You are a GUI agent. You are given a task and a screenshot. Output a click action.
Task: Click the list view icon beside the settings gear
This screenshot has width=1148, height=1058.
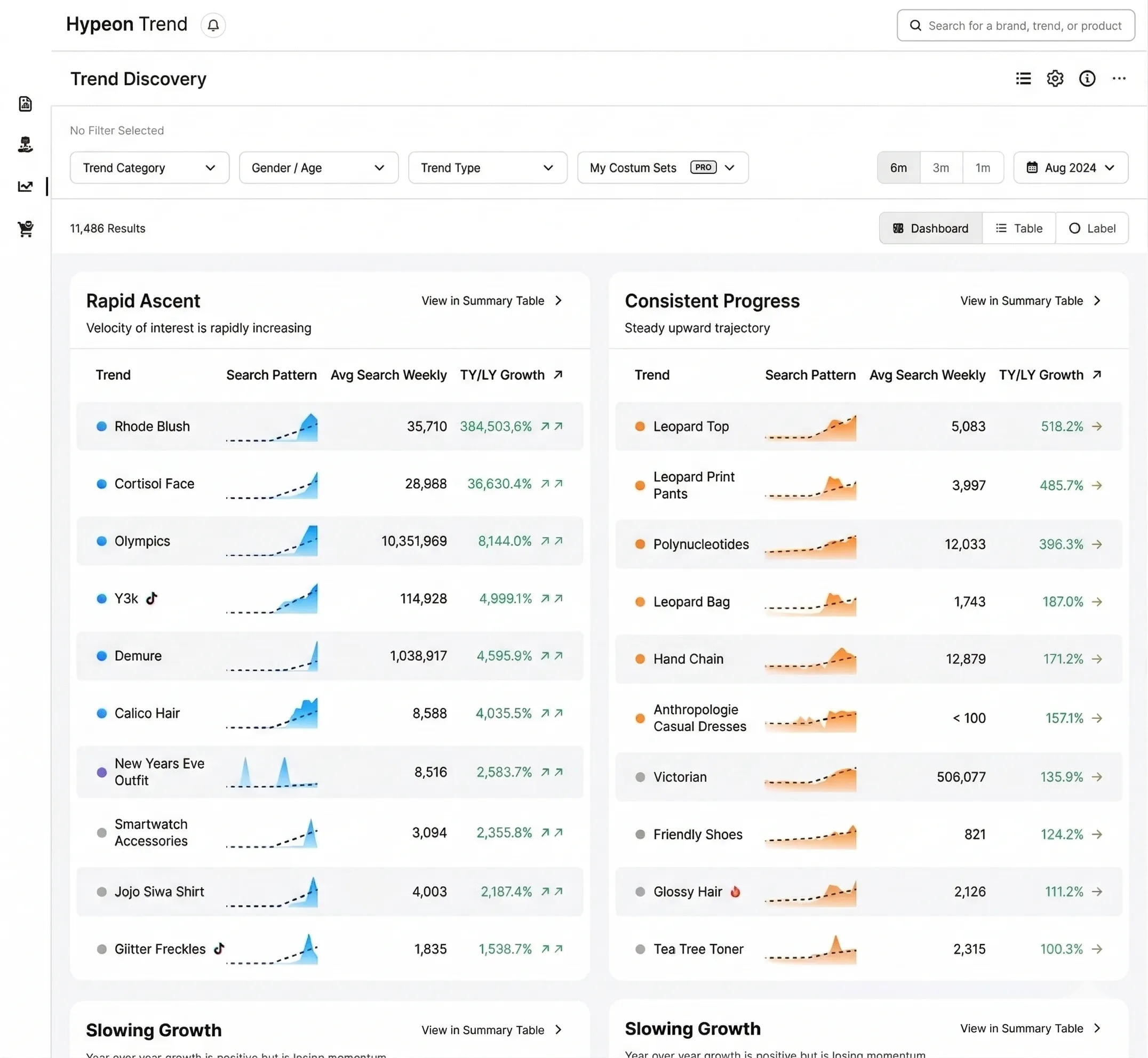pos(1023,78)
